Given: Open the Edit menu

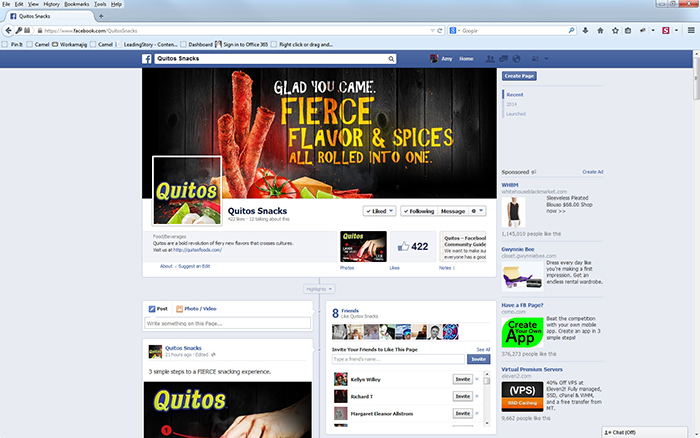Looking at the screenshot, I should point(19,4).
